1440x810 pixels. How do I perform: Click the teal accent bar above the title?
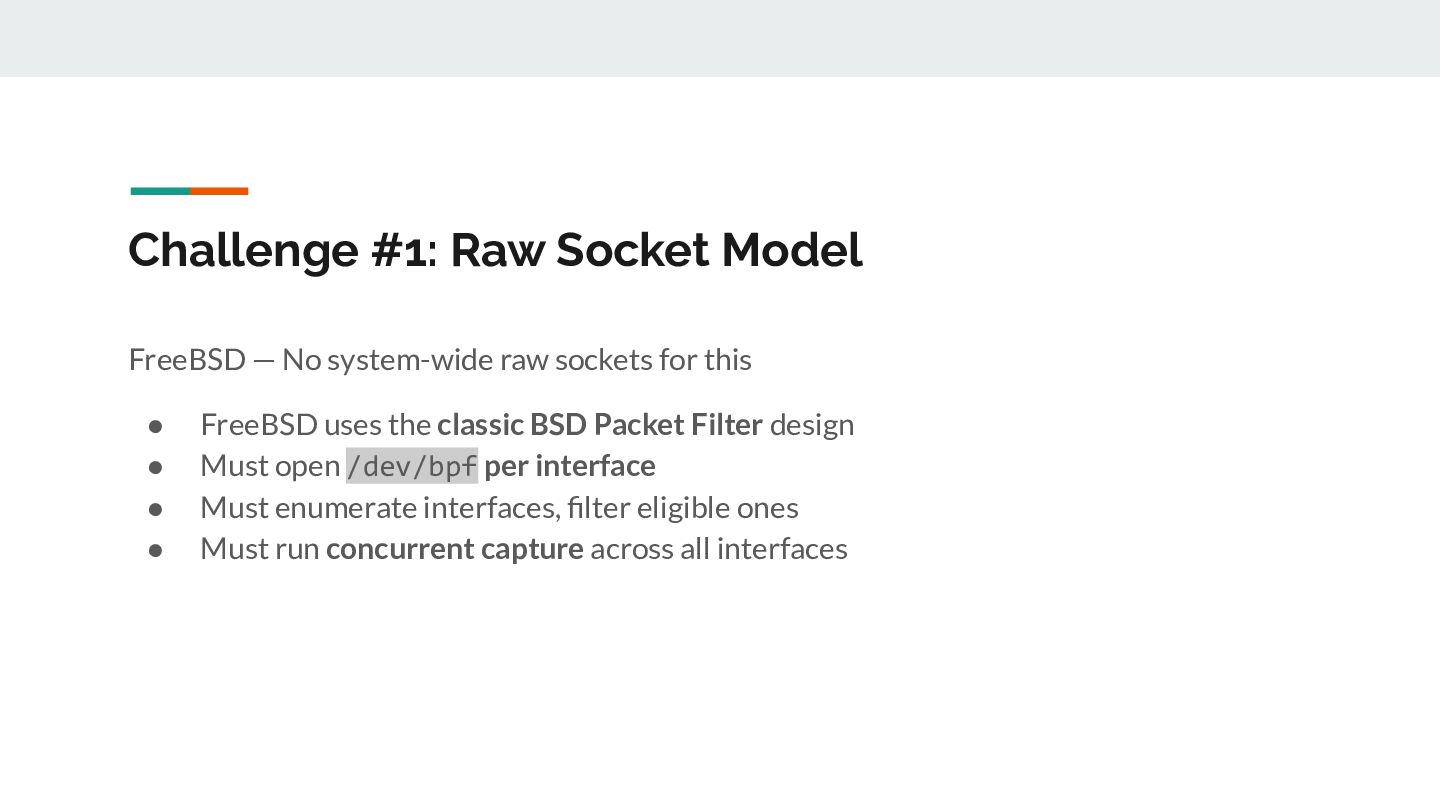pos(160,191)
